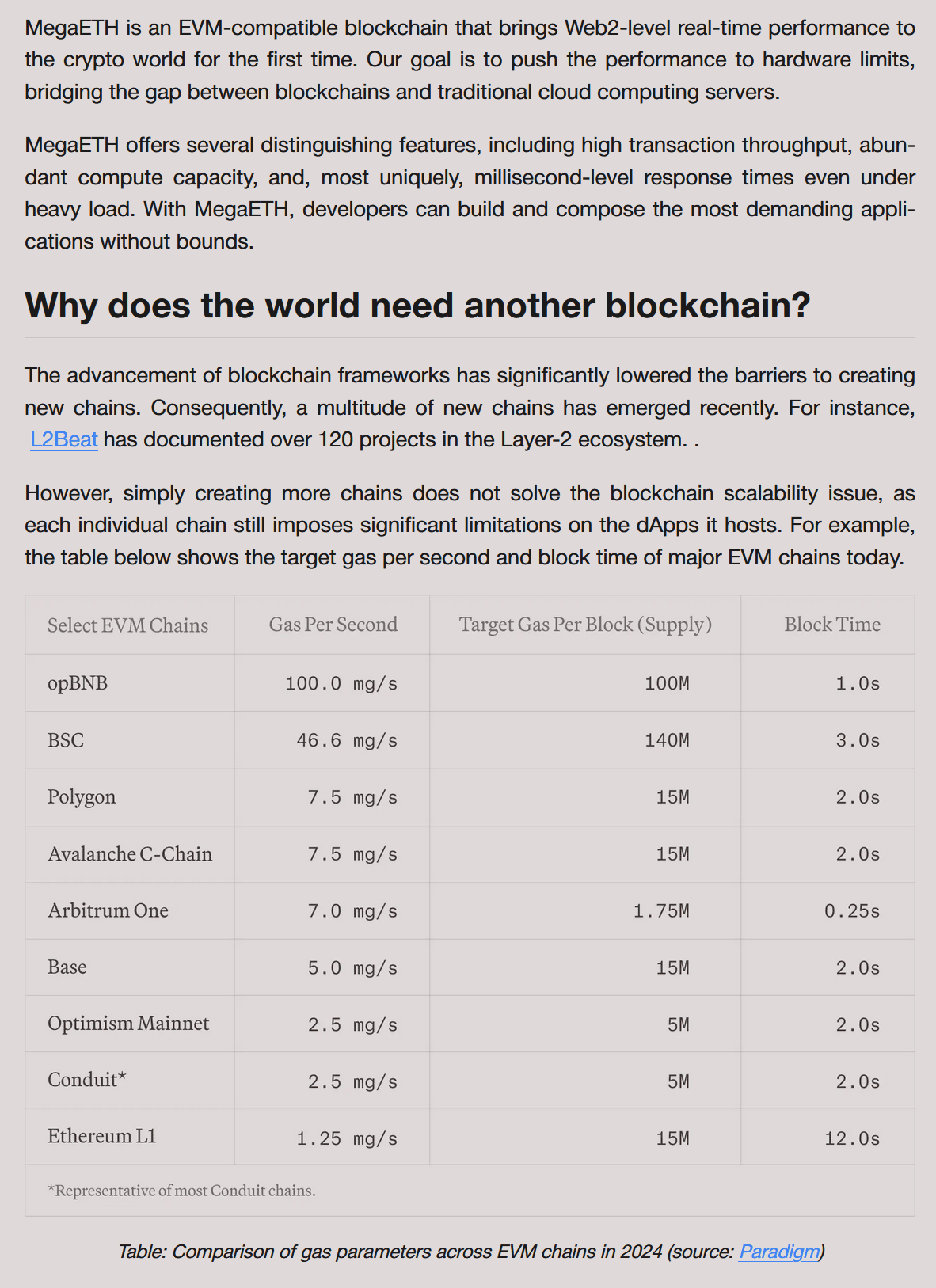
Task: Open the Paradigm source link
Action: coord(778,1252)
